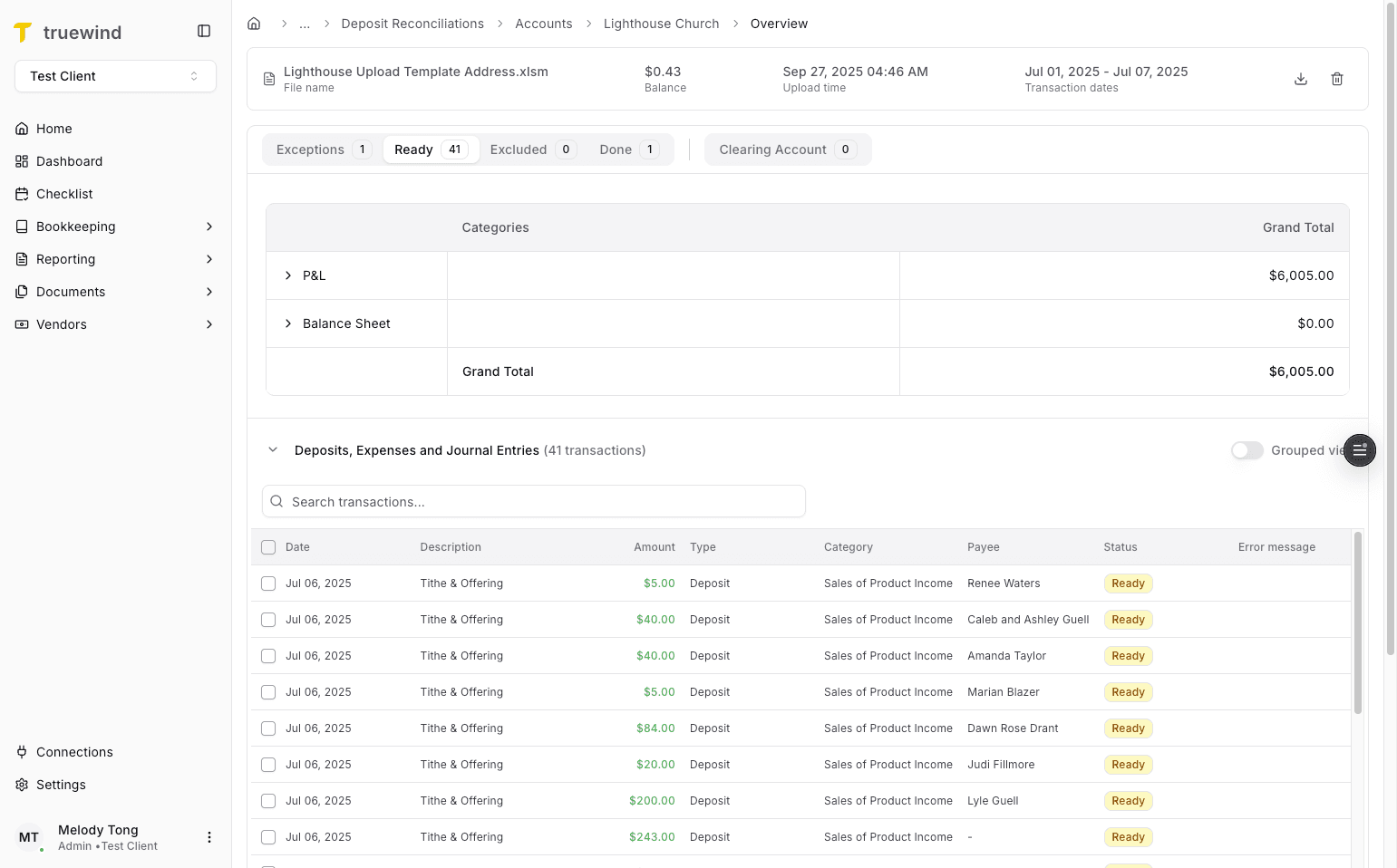Open the Checklist section
1397x868 pixels.
pos(63,194)
